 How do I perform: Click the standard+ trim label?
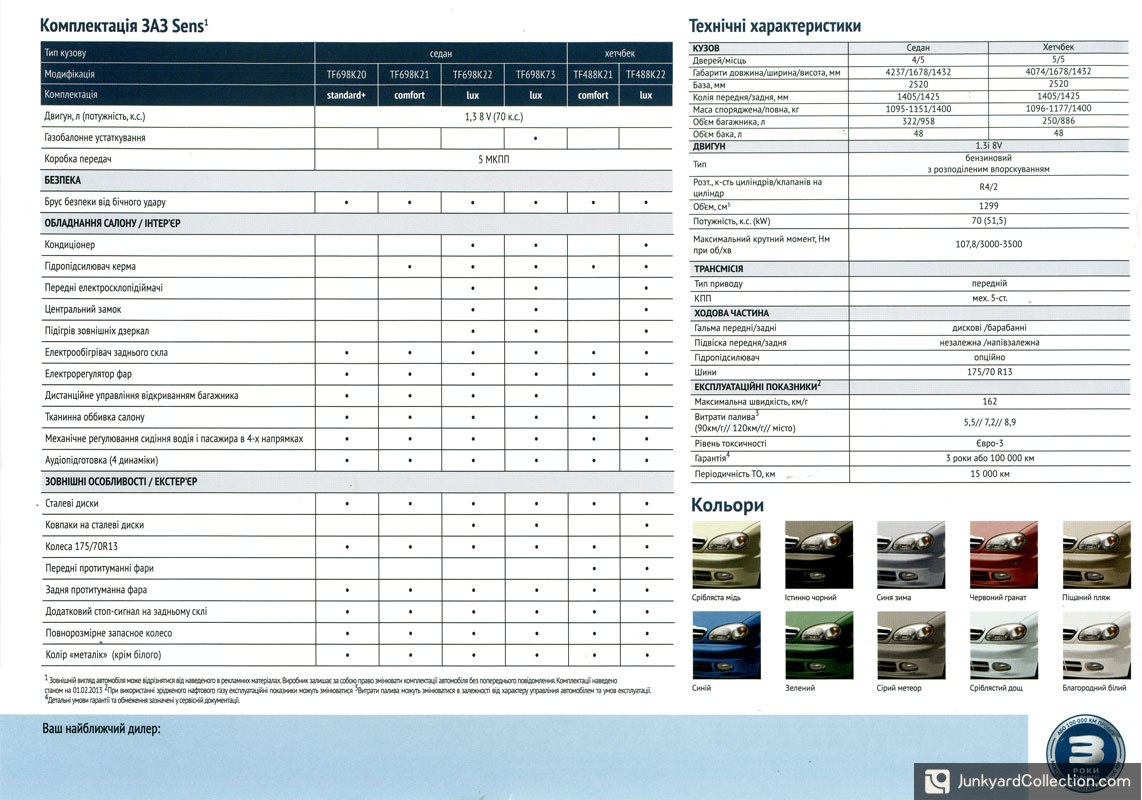tap(346, 95)
